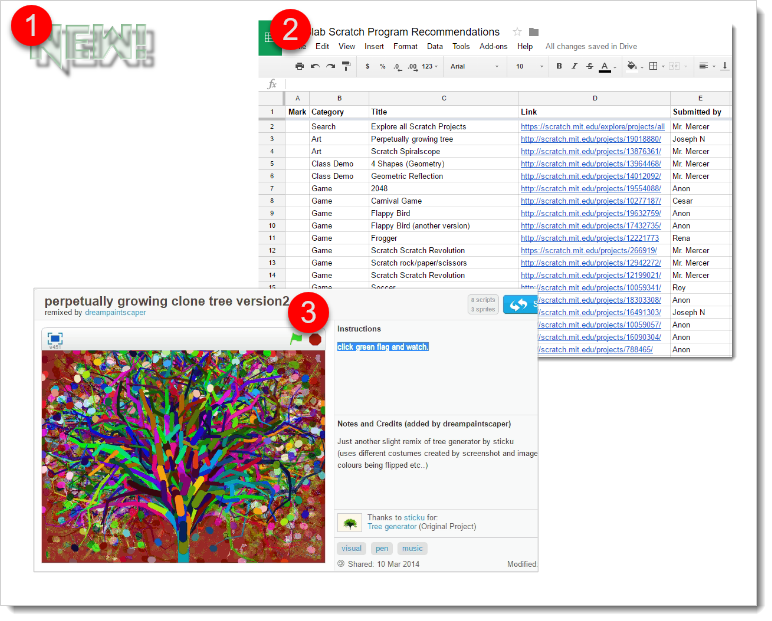Decrease decimal places
The image size is (772, 621).
click(x=397, y=66)
